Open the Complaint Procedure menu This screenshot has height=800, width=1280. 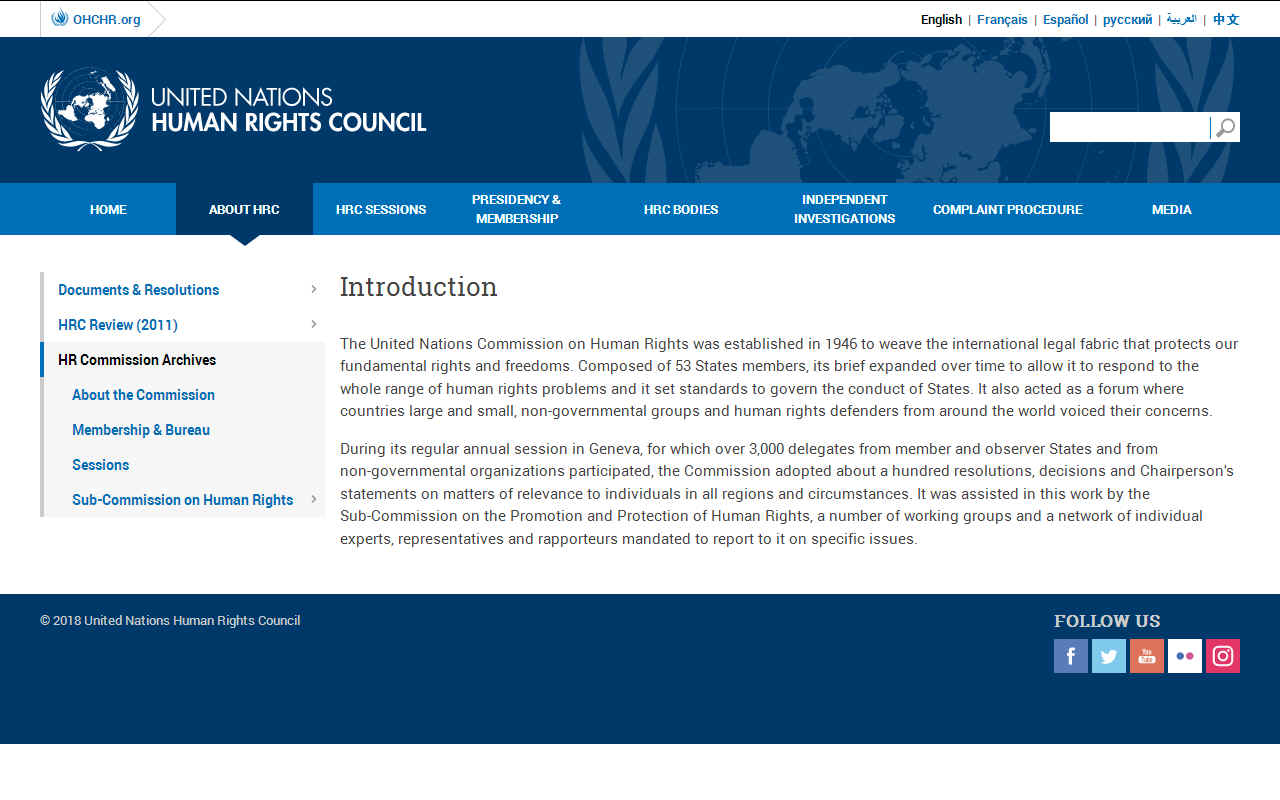1008,209
